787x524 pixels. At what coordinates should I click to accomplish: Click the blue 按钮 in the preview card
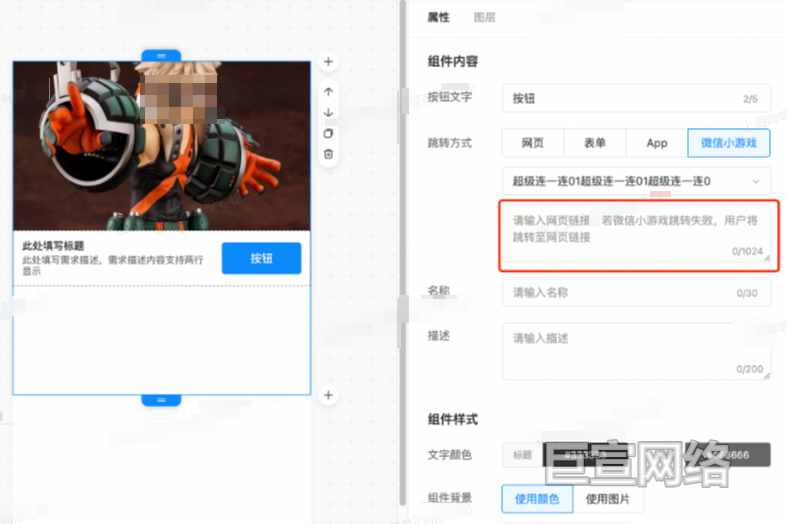261,258
